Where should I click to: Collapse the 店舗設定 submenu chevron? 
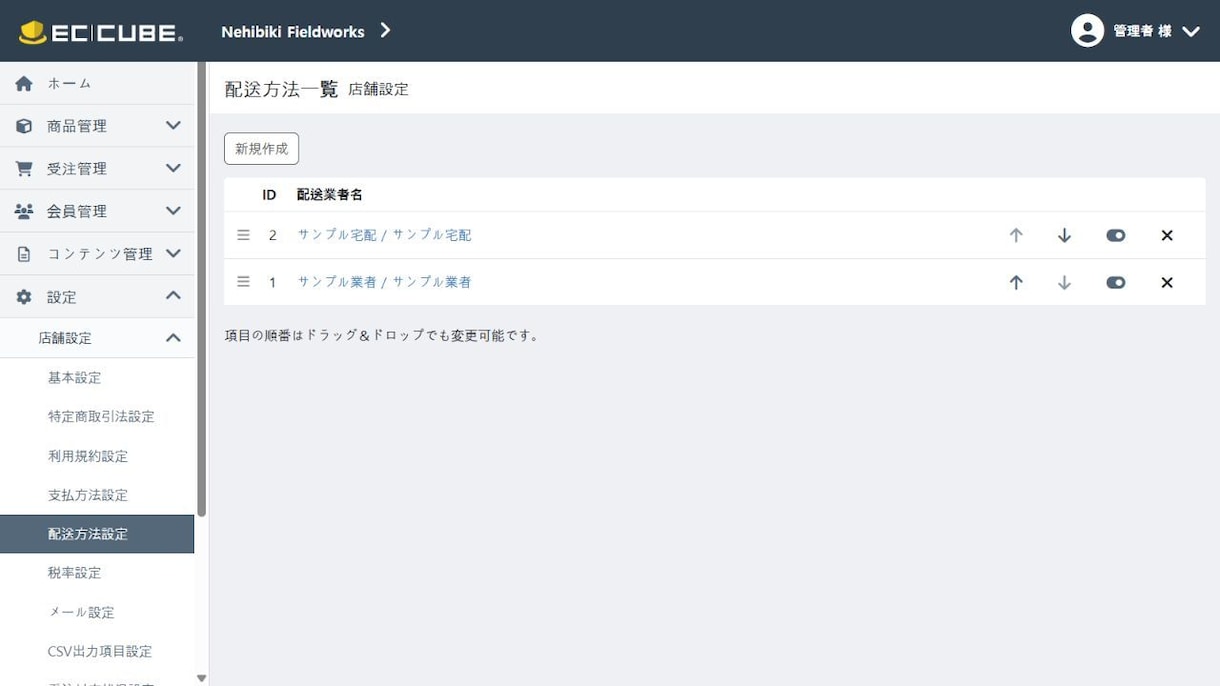coord(173,338)
